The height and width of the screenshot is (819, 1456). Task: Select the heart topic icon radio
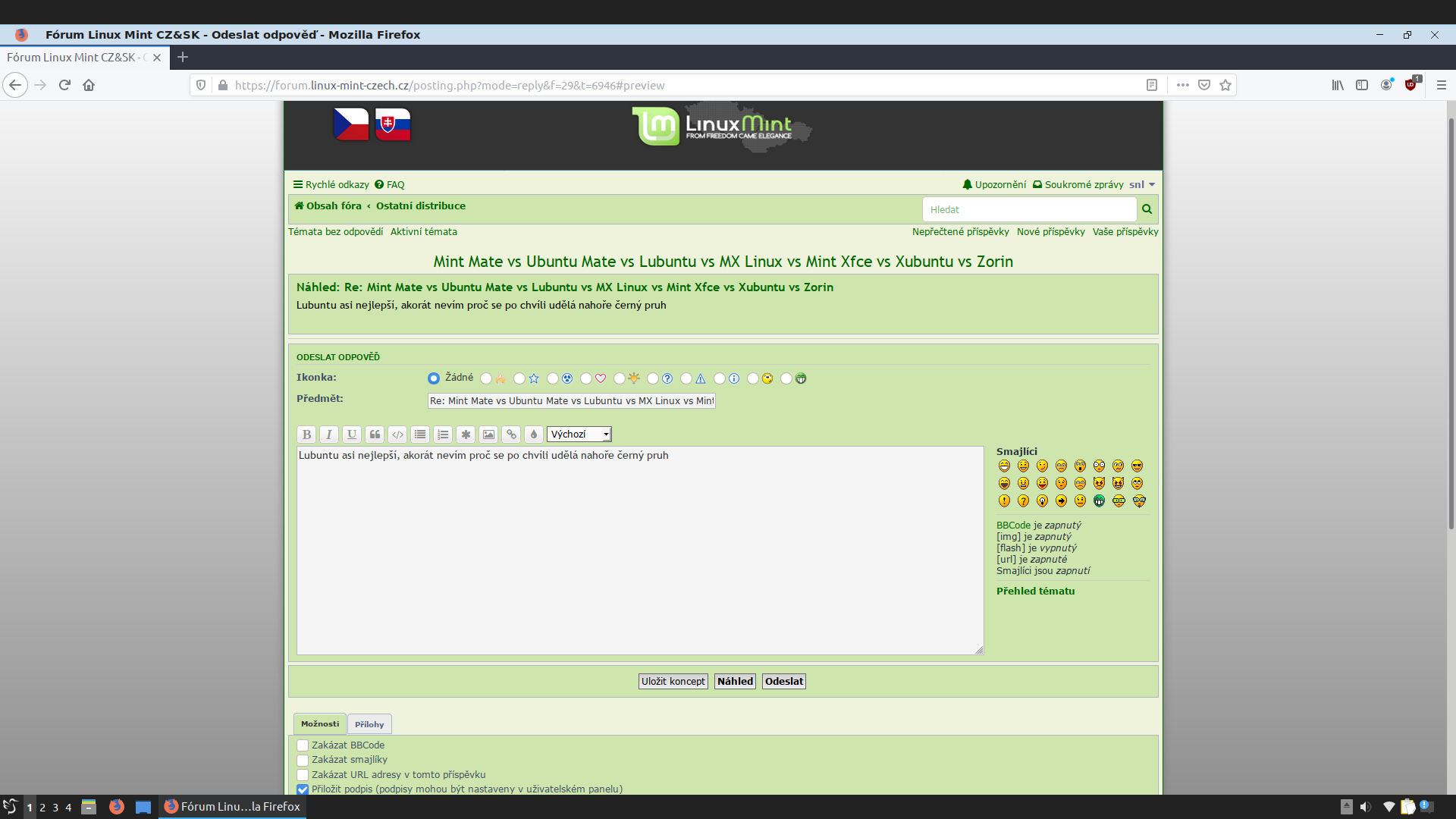pos(586,378)
